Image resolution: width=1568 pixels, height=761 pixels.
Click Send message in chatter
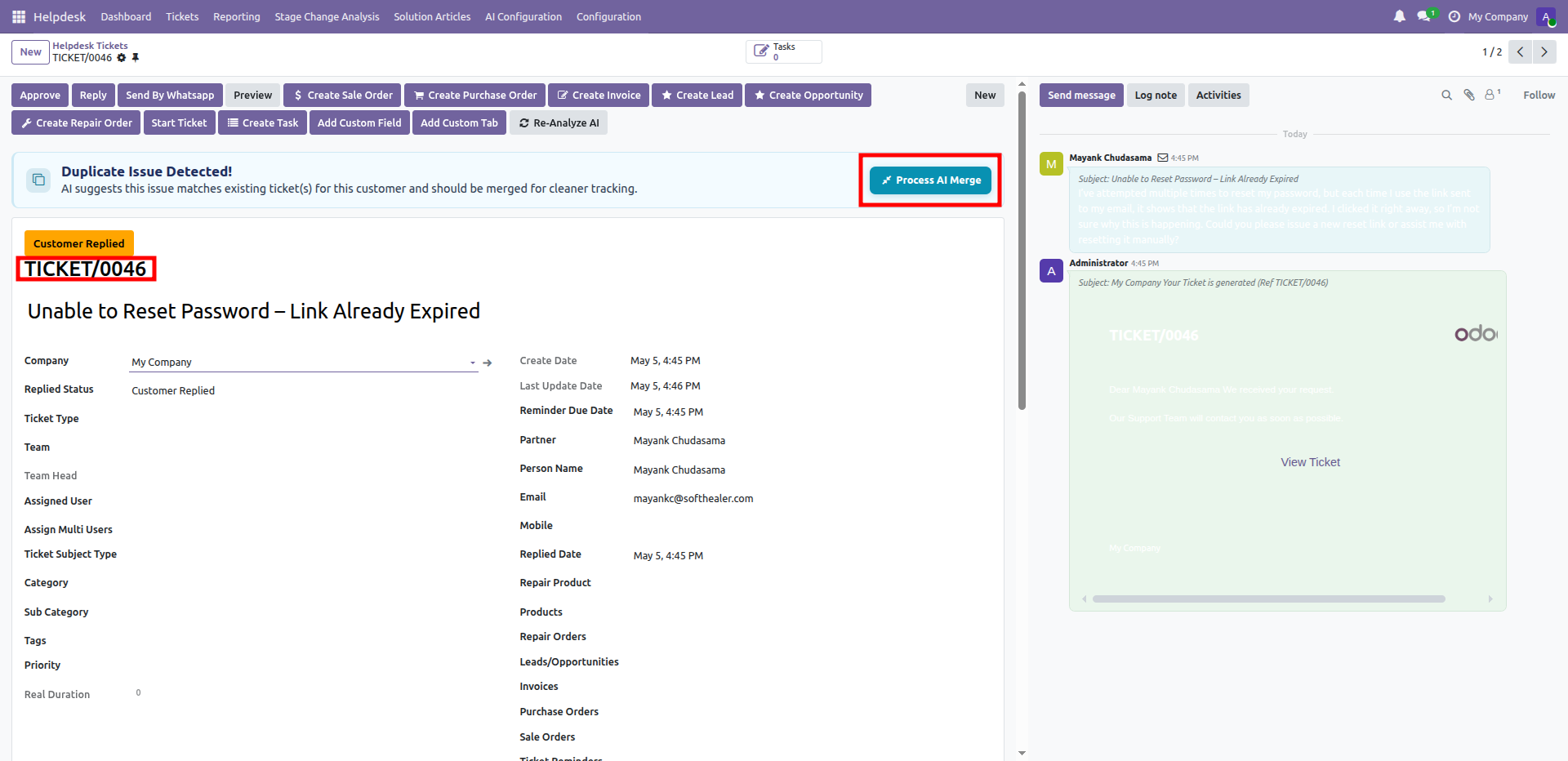(1081, 96)
